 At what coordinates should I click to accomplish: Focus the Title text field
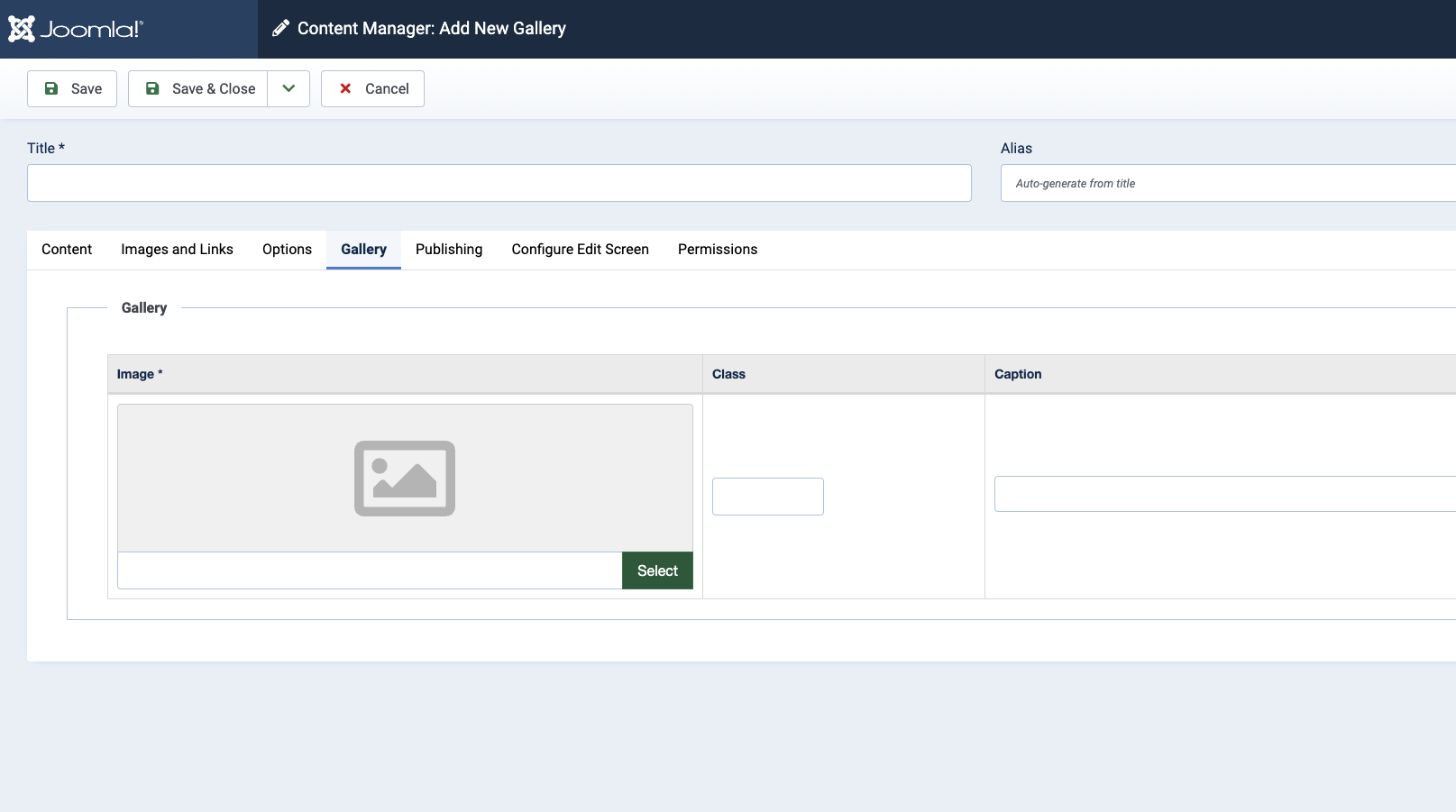click(499, 183)
